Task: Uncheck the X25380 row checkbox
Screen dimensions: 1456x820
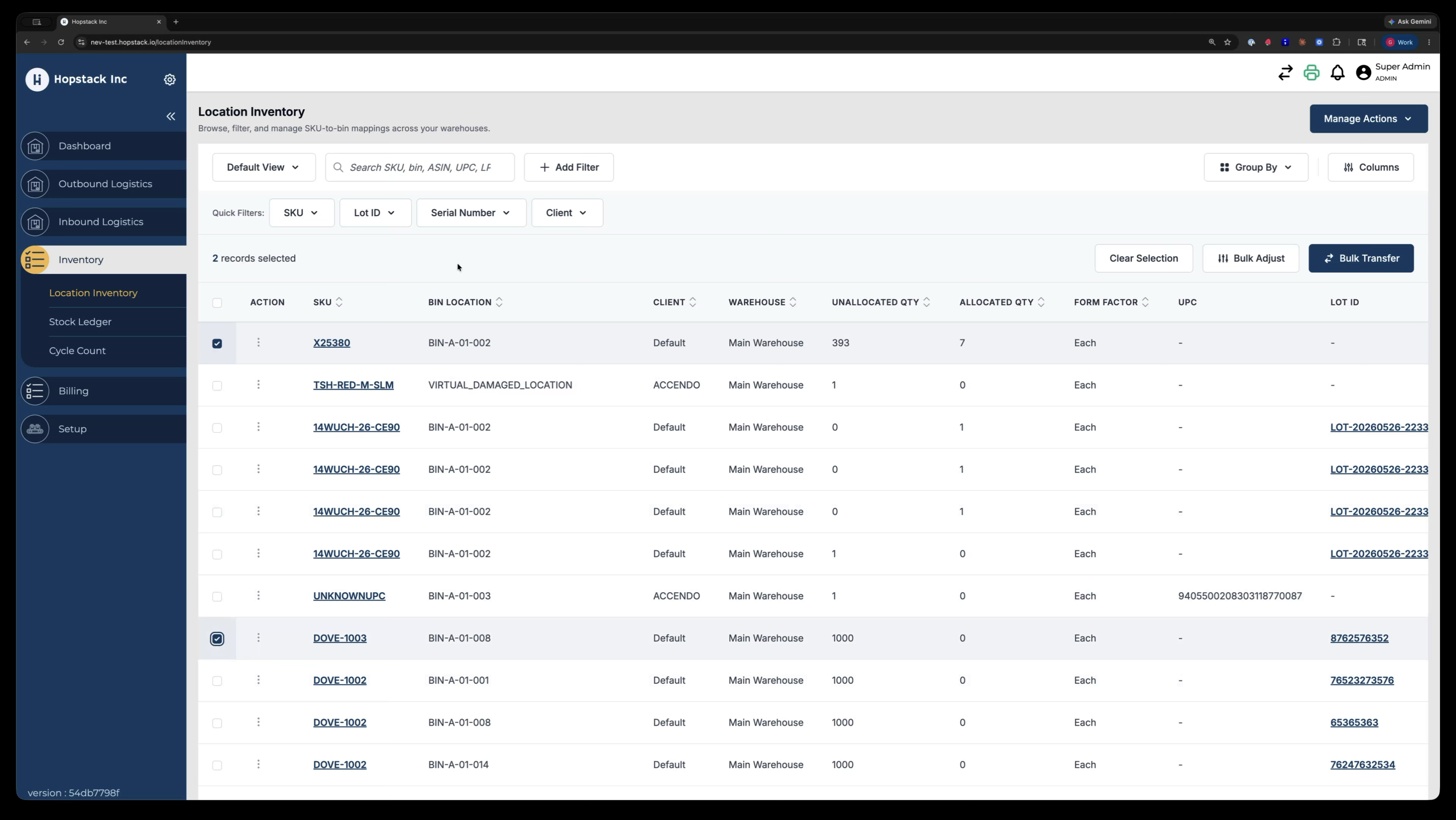Action: (x=217, y=344)
